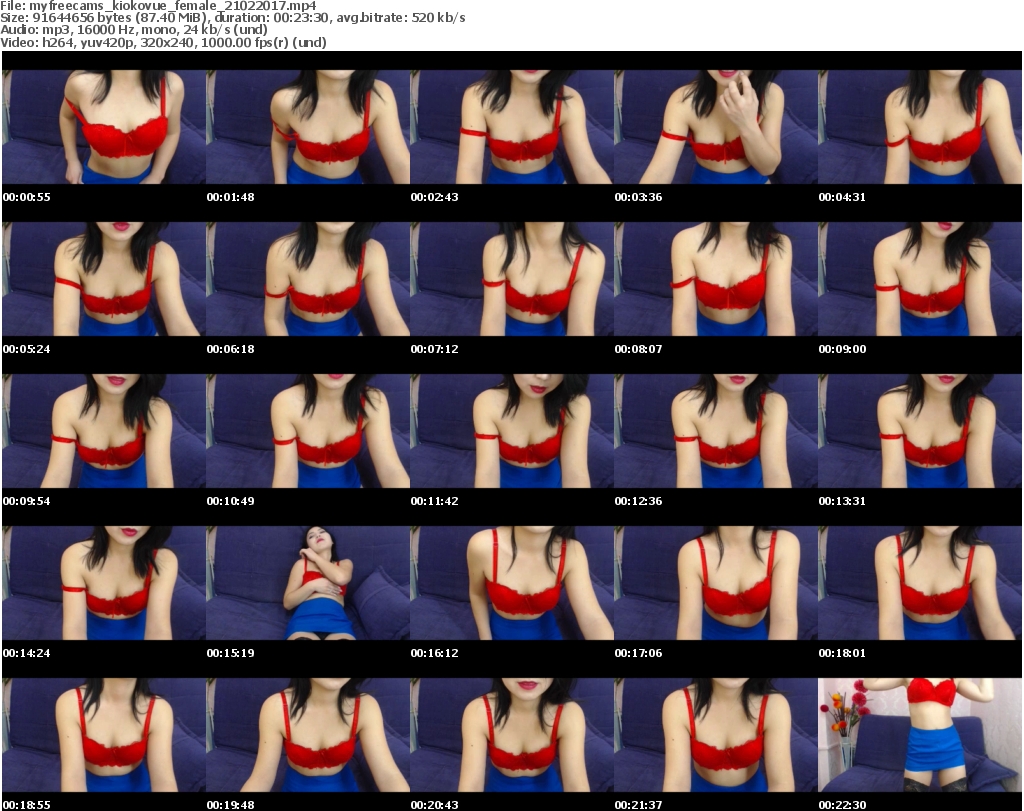Open the frame captured at 00:06:18

308,279
